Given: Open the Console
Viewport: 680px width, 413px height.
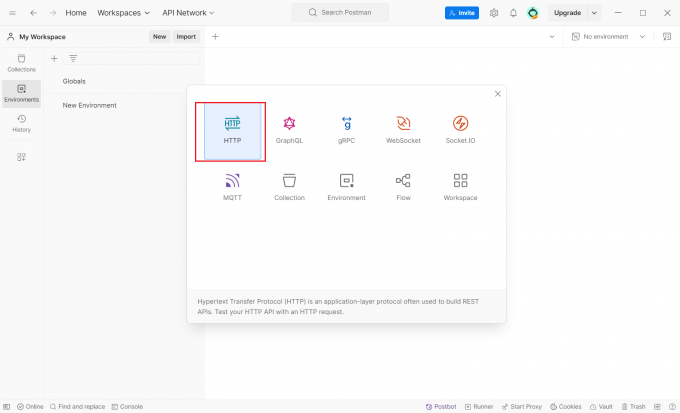Looking at the screenshot, I should 128,406.
